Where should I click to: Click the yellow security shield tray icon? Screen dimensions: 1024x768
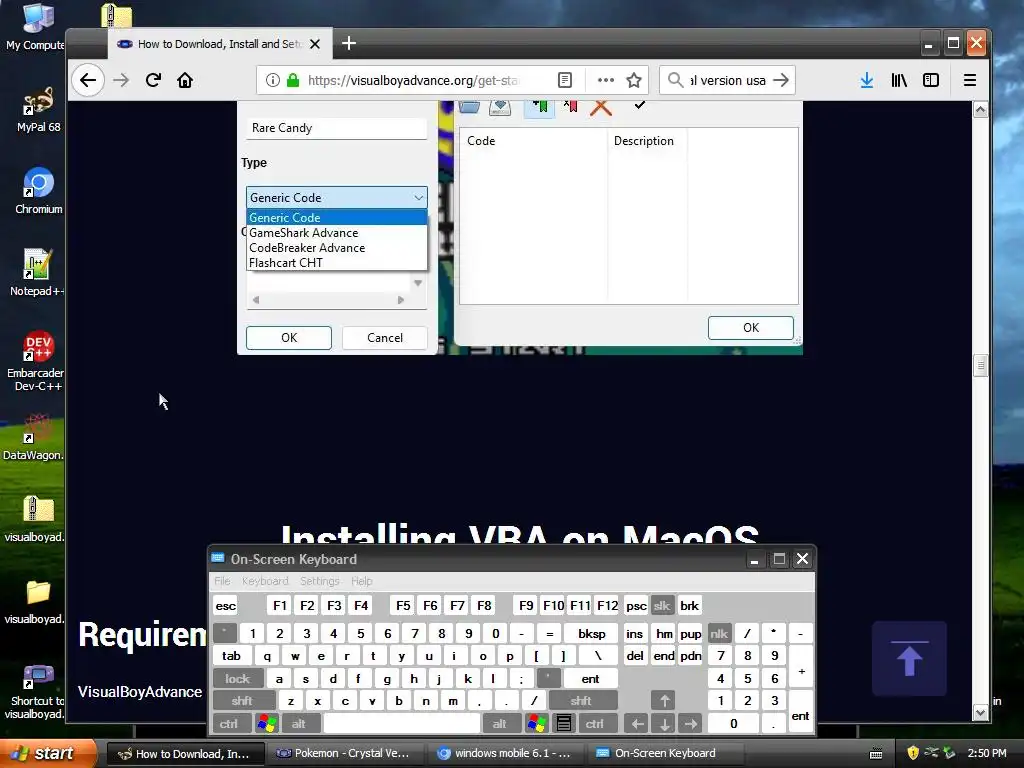click(x=913, y=753)
